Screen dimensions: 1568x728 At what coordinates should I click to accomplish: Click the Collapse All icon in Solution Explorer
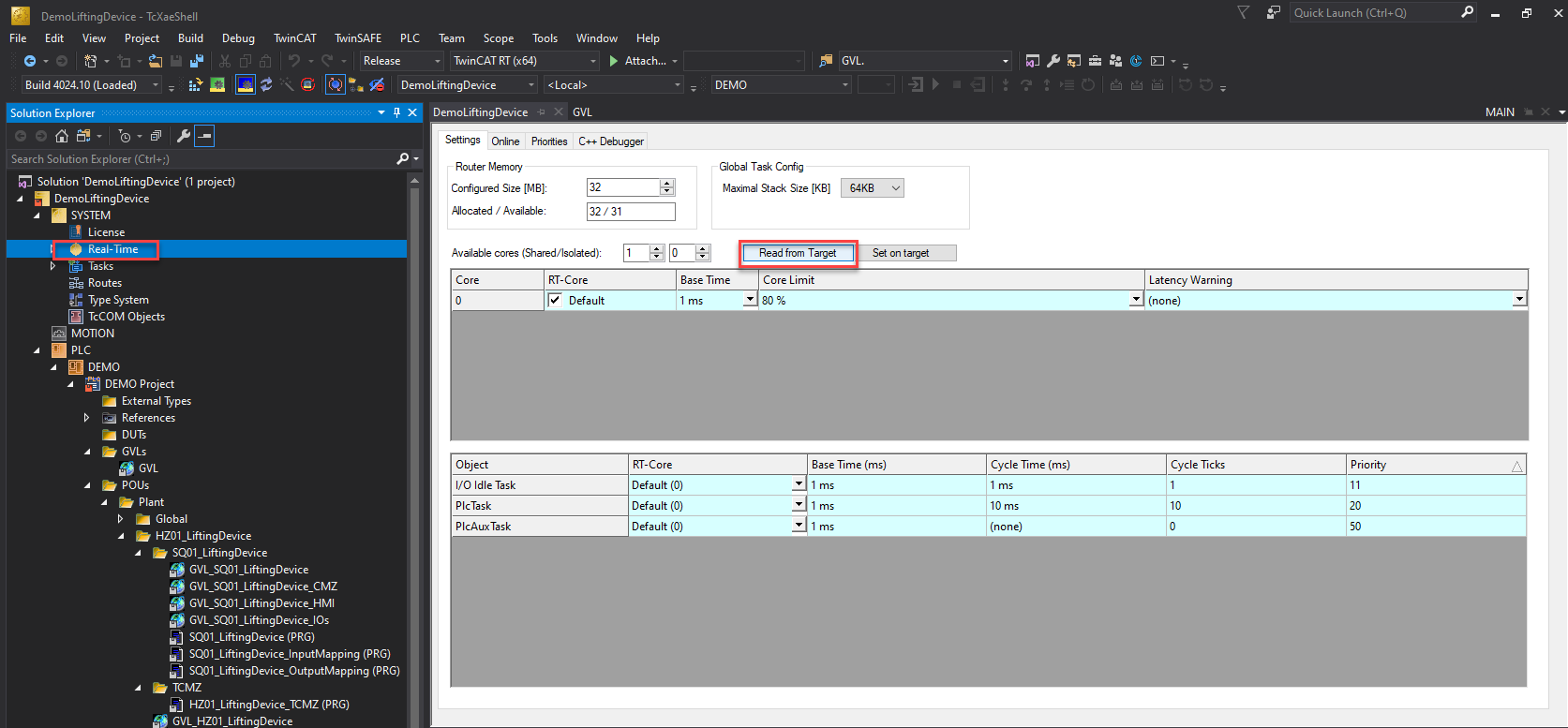[157, 136]
